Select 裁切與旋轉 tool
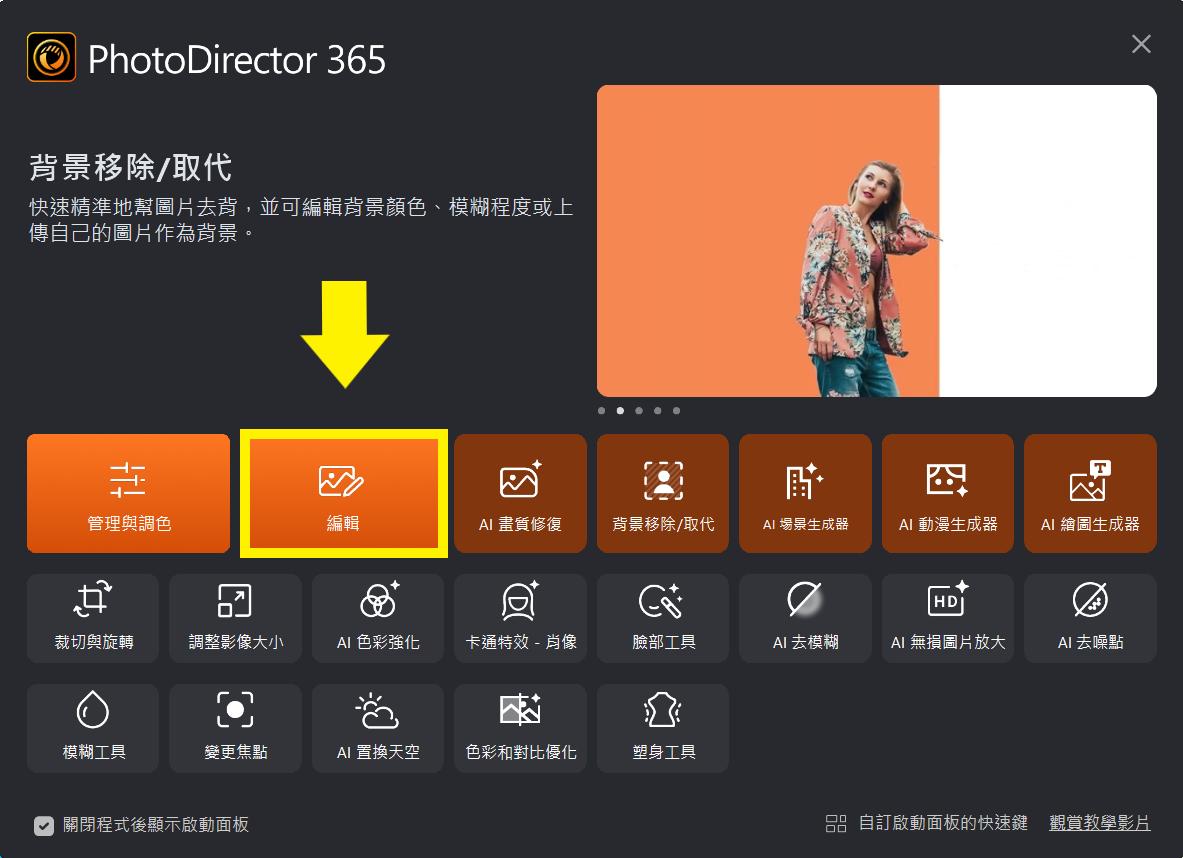 [x=93, y=619]
